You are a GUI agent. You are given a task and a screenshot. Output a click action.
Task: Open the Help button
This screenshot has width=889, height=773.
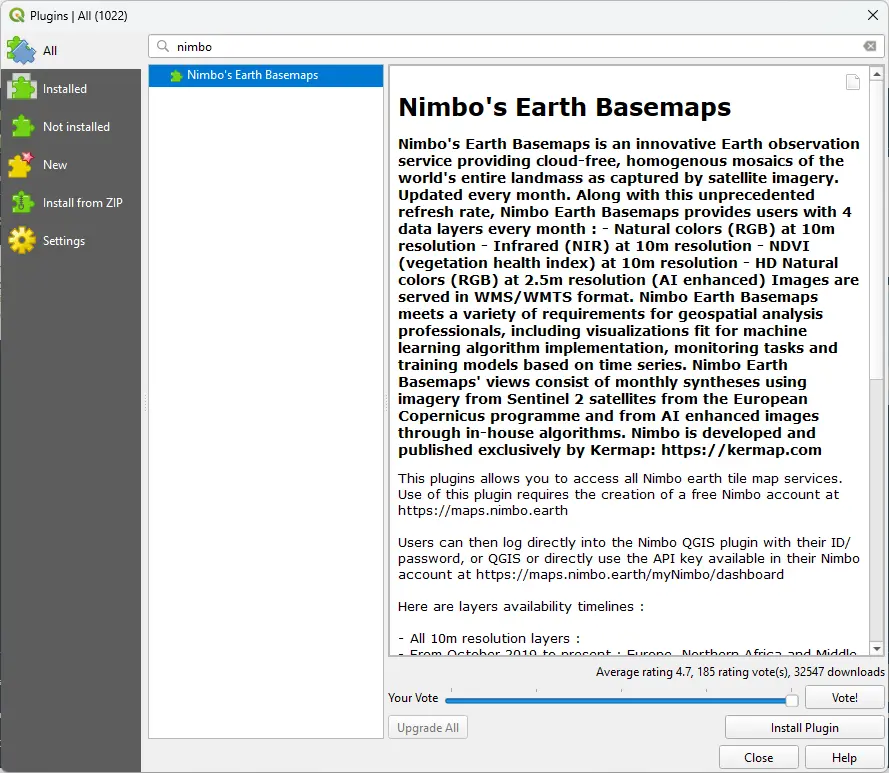pyautogui.click(x=844, y=758)
